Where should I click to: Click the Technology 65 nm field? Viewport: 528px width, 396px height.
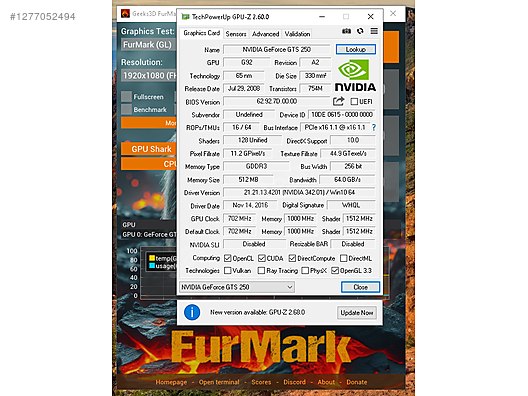tap(244, 76)
